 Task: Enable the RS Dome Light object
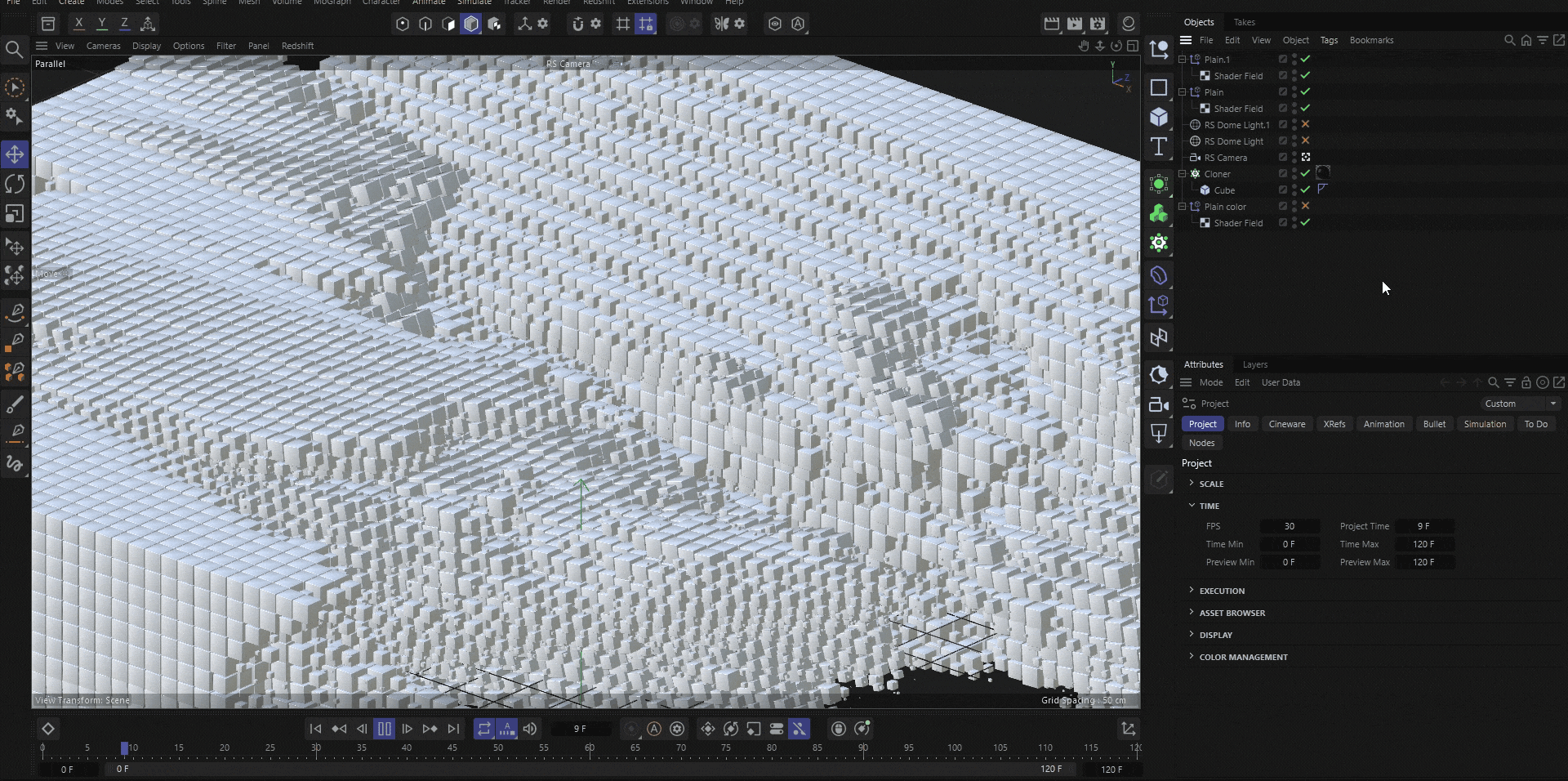1305,141
